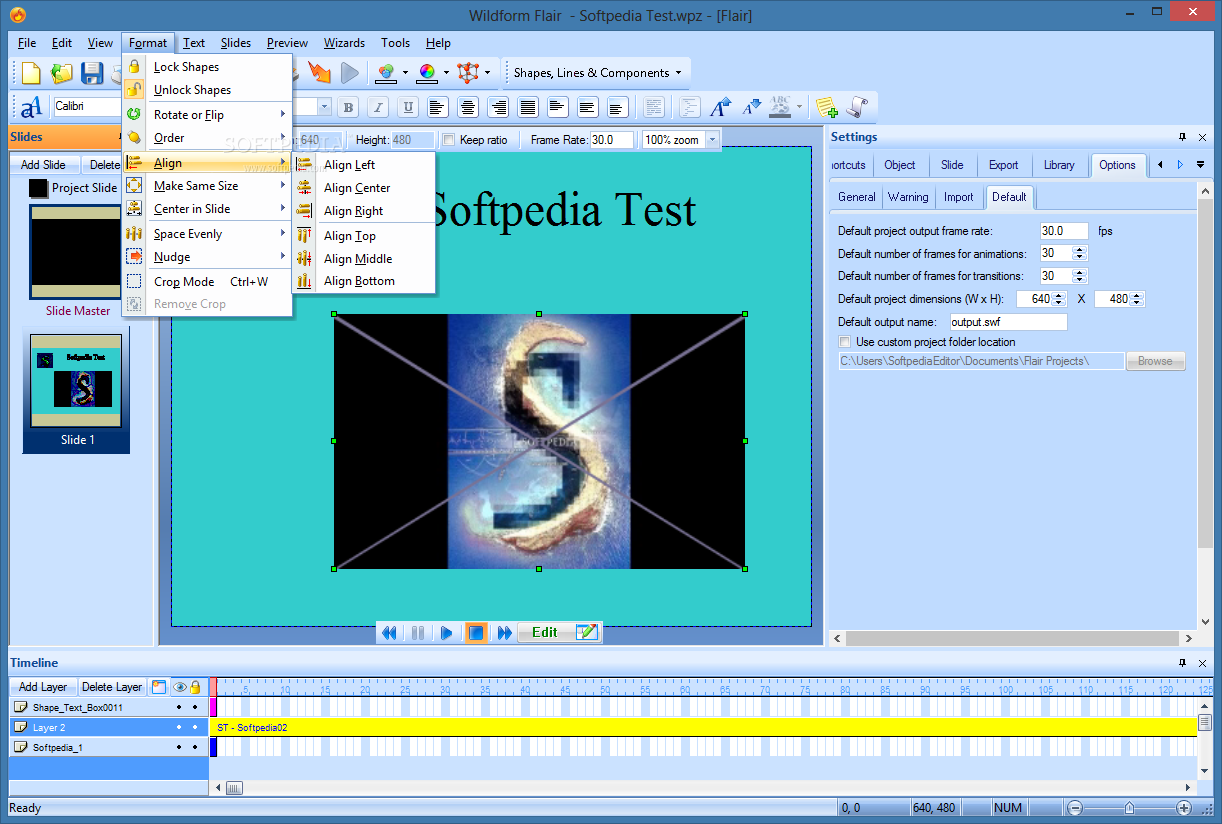Click the center text alignment icon
The height and width of the screenshot is (824, 1222).
coord(467,107)
